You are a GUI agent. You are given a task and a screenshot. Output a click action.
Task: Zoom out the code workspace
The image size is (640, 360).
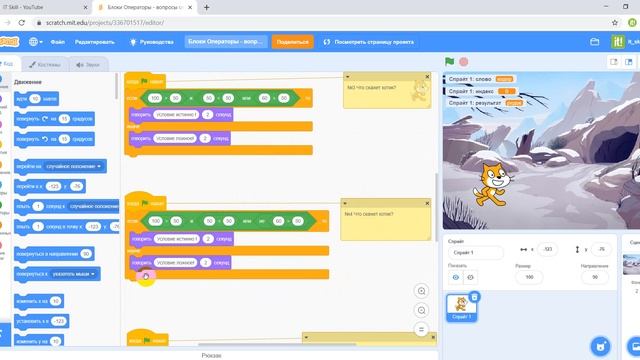click(421, 310)
